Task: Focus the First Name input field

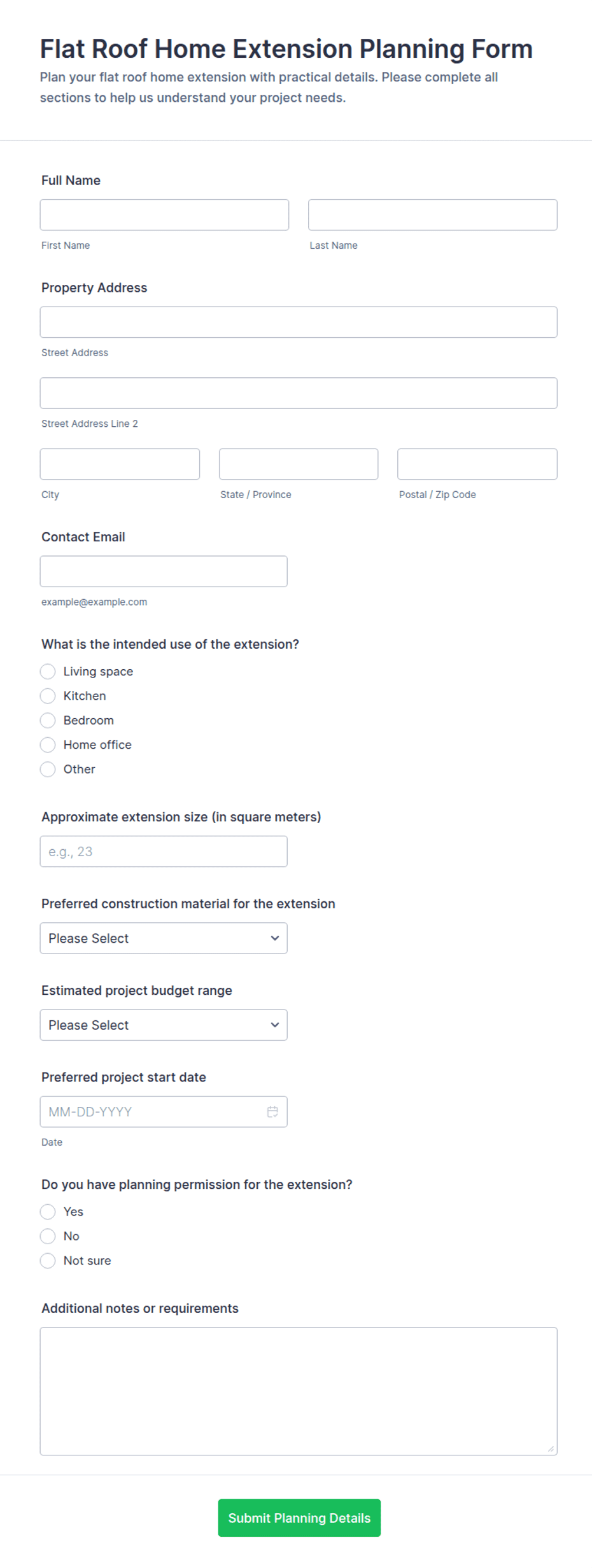Action: (x=164, y=214)
